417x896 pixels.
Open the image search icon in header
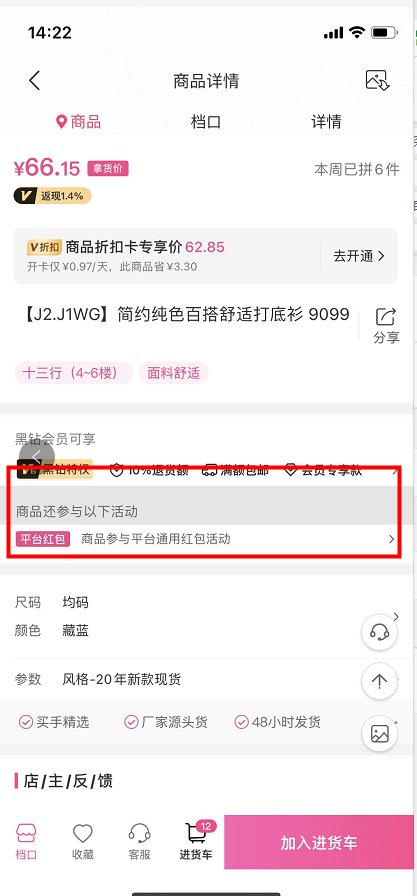(x=377, y=81)
